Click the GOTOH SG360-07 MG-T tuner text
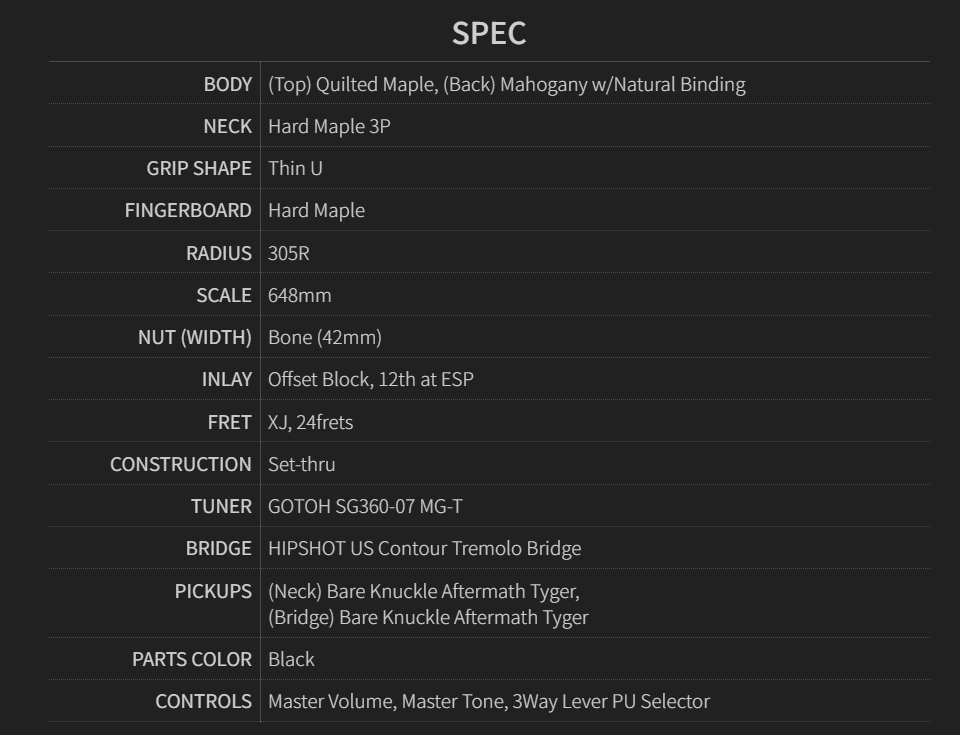Screen dimensions: 960x735 pyautogui.click(x=365, y=506)
